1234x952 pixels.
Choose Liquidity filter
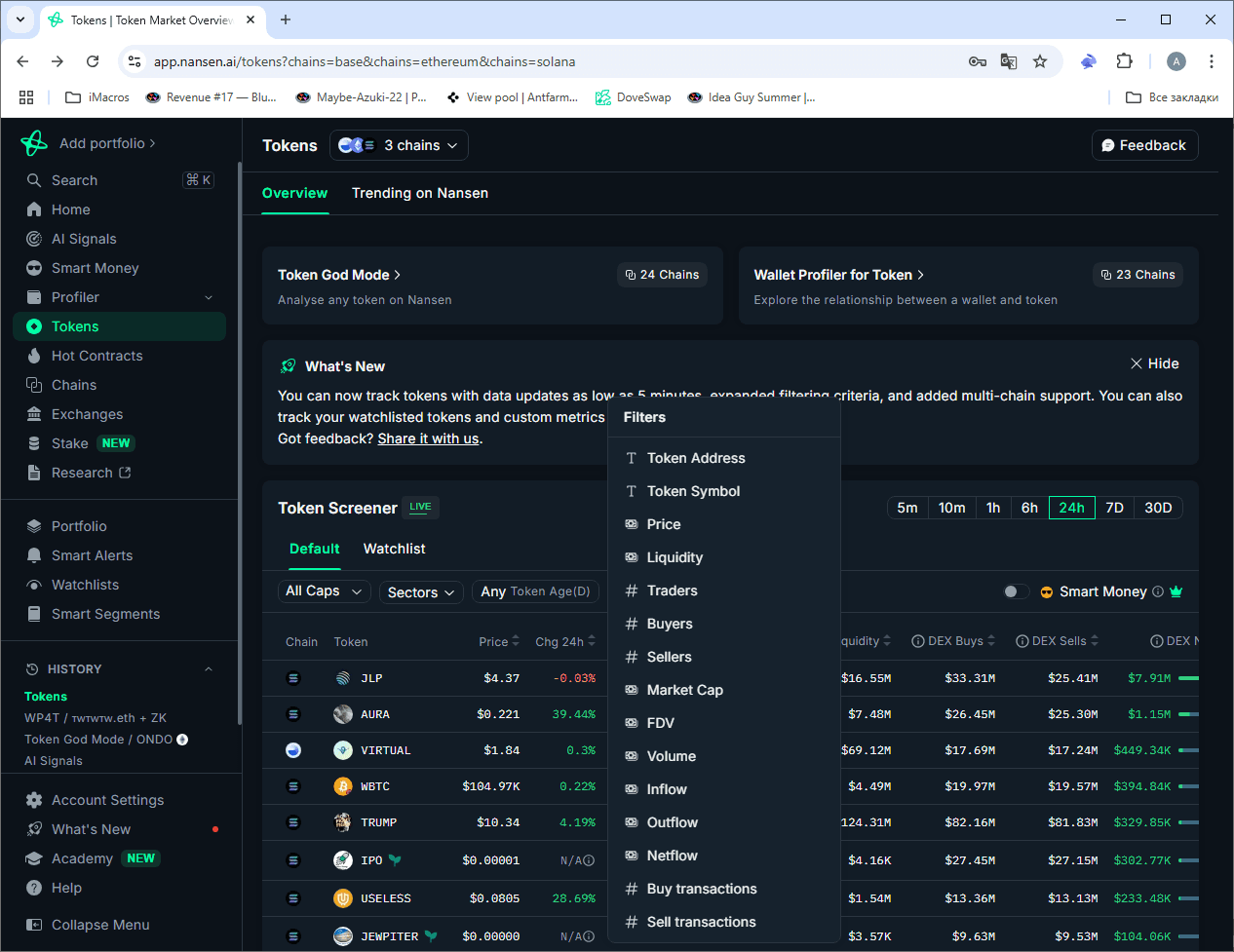click(x=724, y=557)
